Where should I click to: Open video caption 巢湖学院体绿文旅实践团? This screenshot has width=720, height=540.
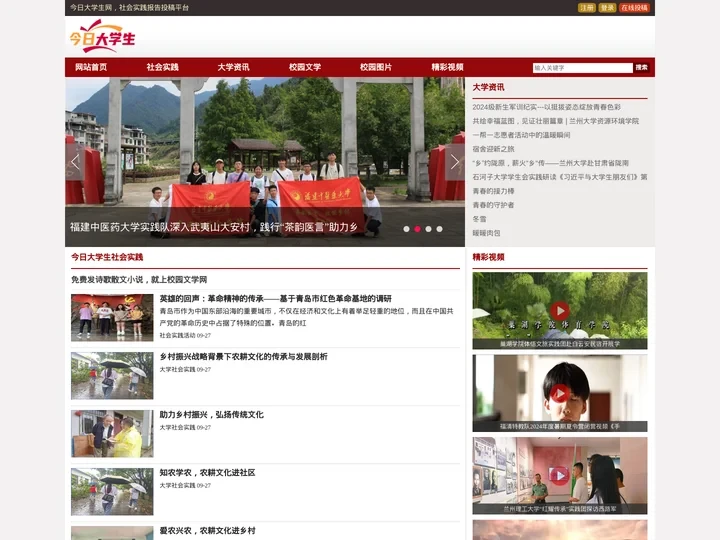tap(560, 344)
